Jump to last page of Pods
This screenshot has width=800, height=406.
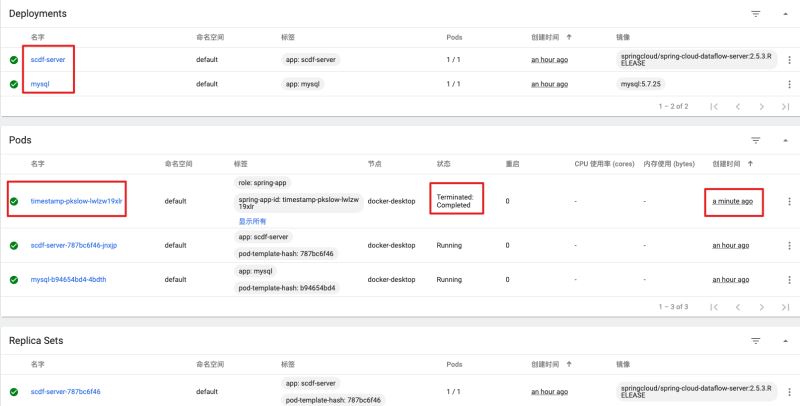point(786,306)
